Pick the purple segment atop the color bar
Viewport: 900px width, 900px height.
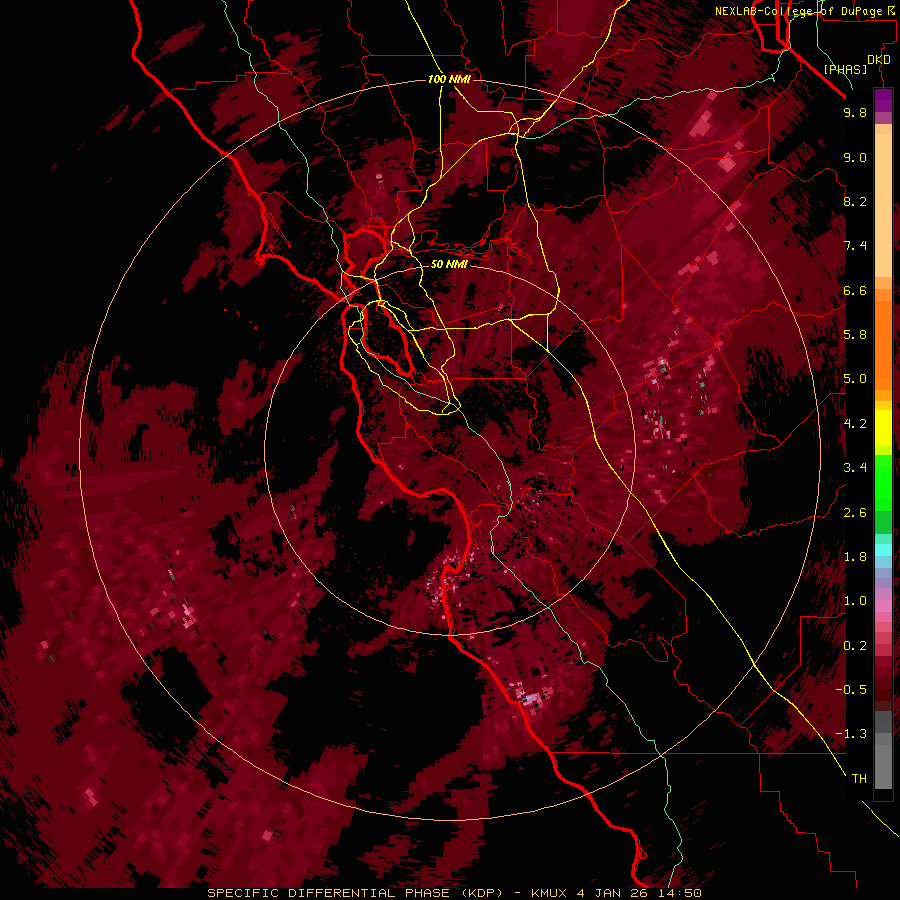(883, 101)
